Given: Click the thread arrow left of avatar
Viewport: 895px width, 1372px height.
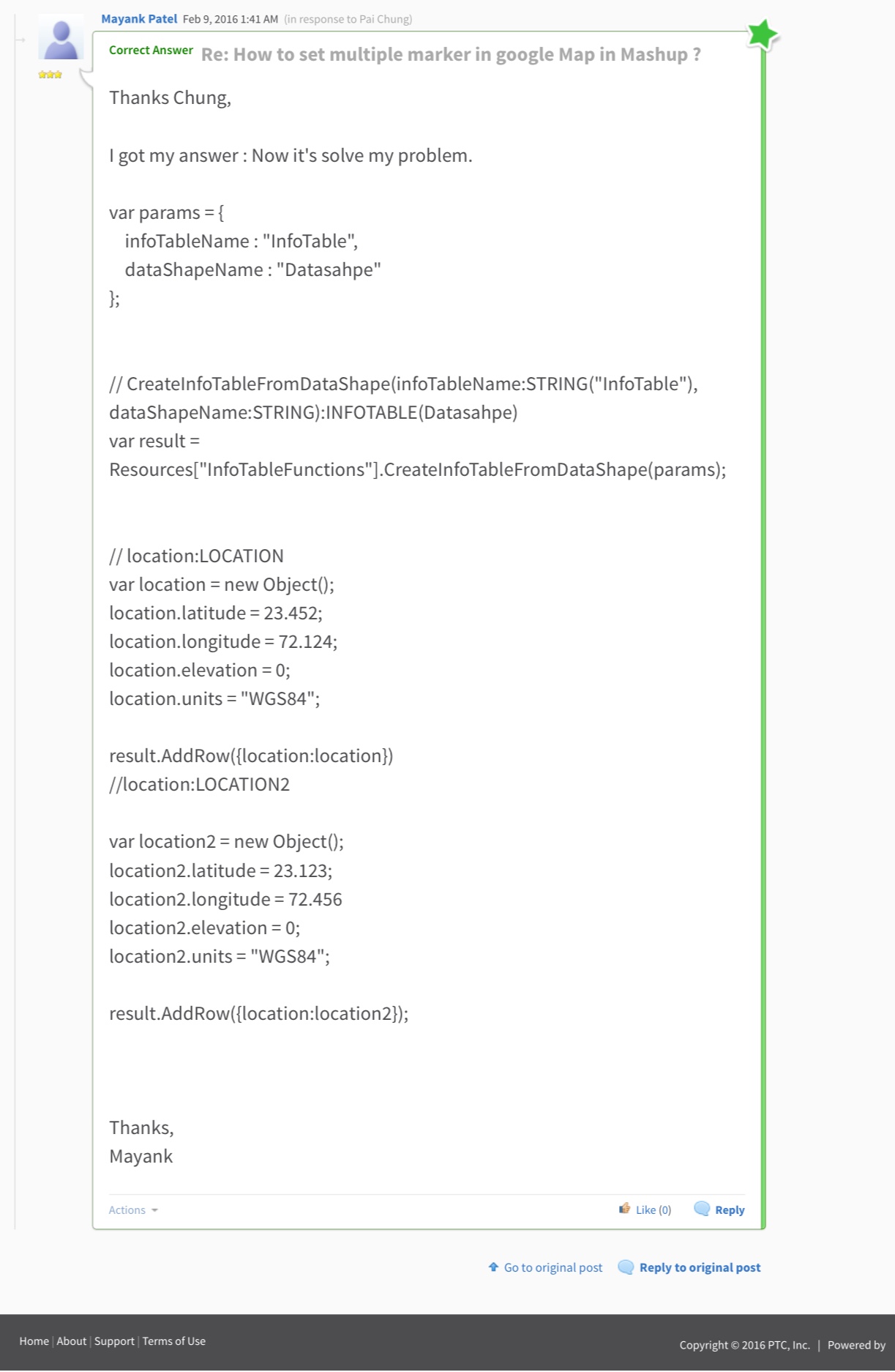Looking at the screenshot, I should coord(20,40).
